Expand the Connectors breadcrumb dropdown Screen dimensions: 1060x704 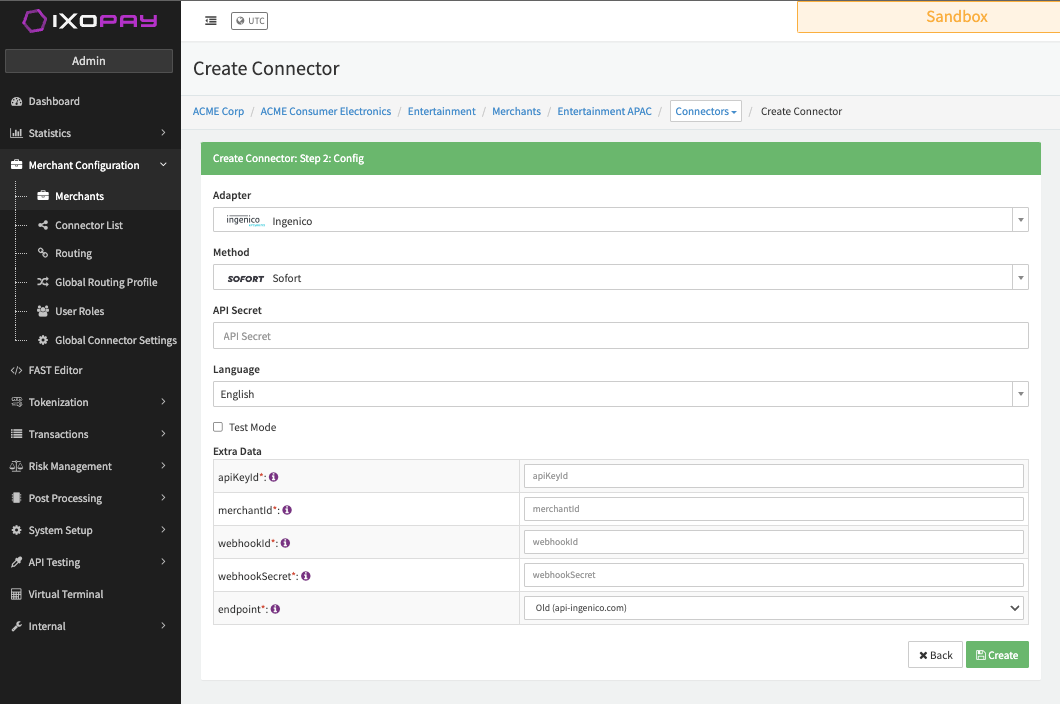706,111
